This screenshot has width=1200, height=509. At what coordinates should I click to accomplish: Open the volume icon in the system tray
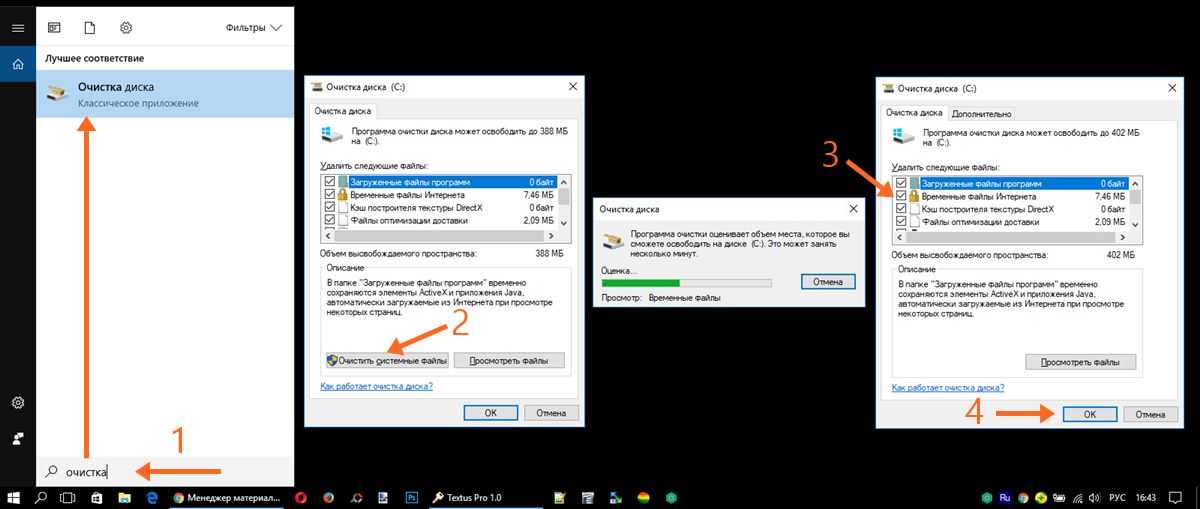click(x=1095, y=497)
